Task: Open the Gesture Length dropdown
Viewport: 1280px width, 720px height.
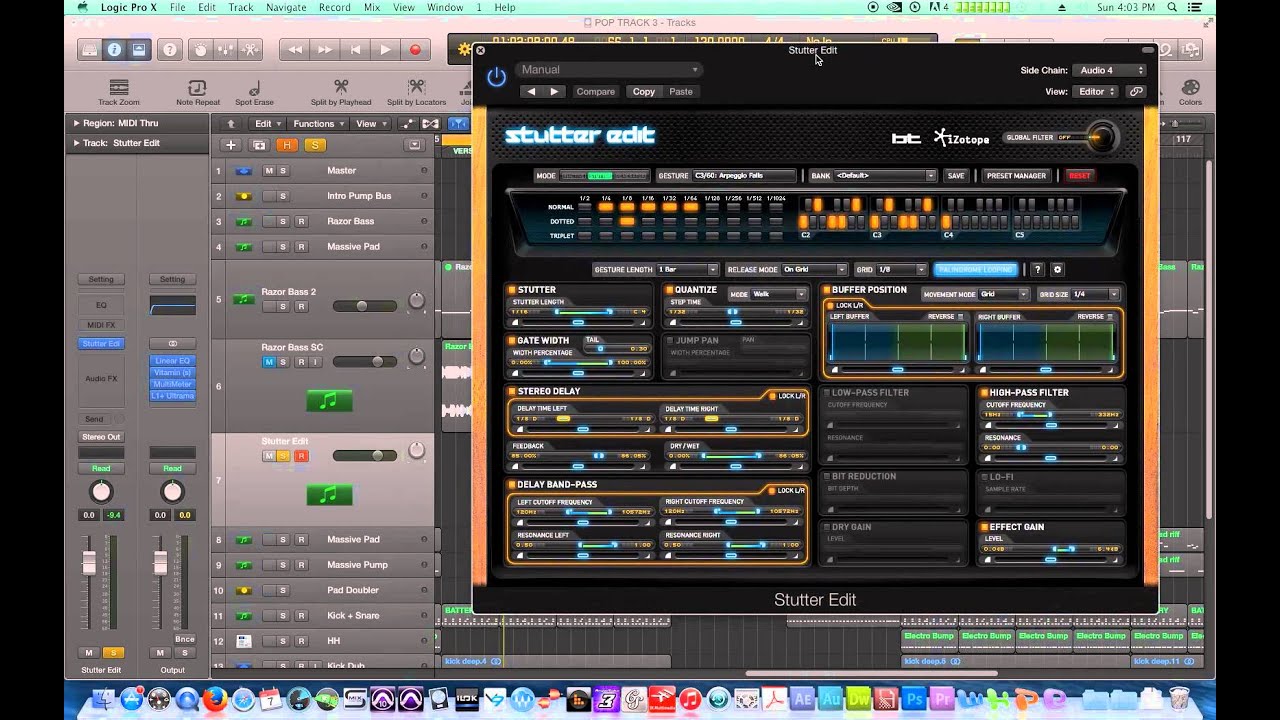Action: tap(687, 269)
